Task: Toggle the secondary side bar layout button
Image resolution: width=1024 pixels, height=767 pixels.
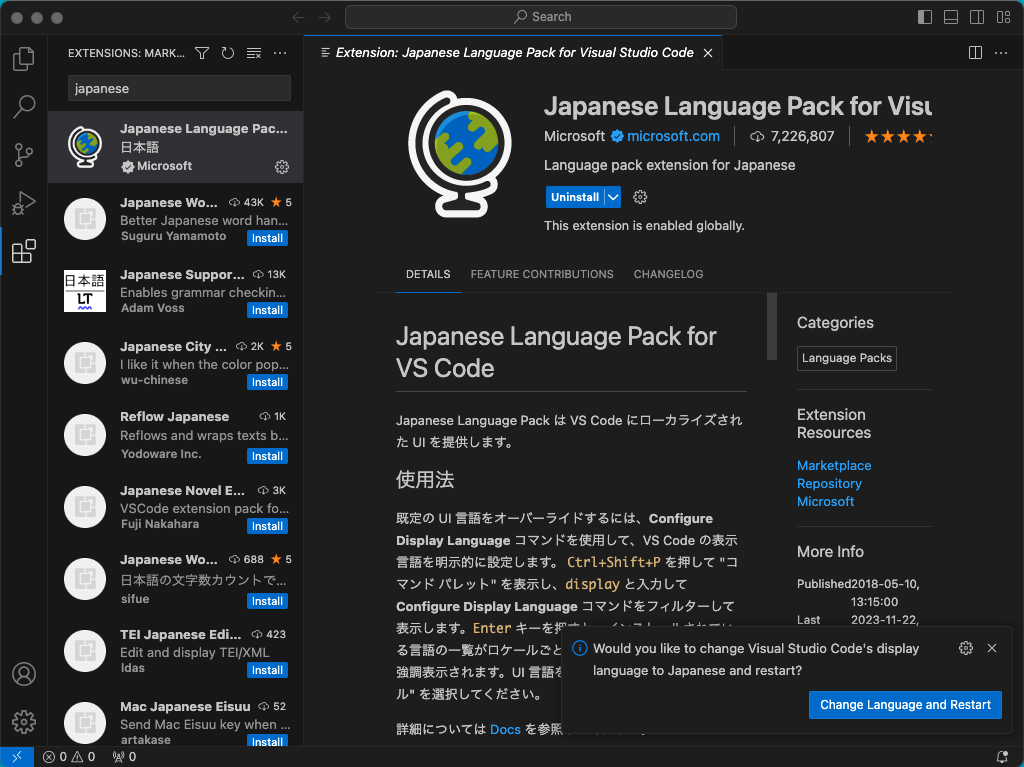Action: pyautogui.click(x=977, y=17)
